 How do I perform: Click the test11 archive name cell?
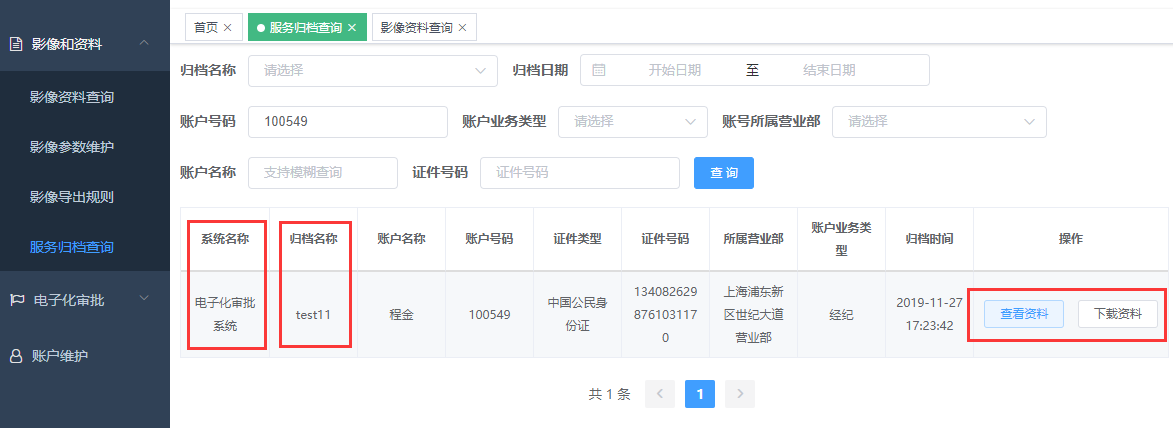coord(313,314)
